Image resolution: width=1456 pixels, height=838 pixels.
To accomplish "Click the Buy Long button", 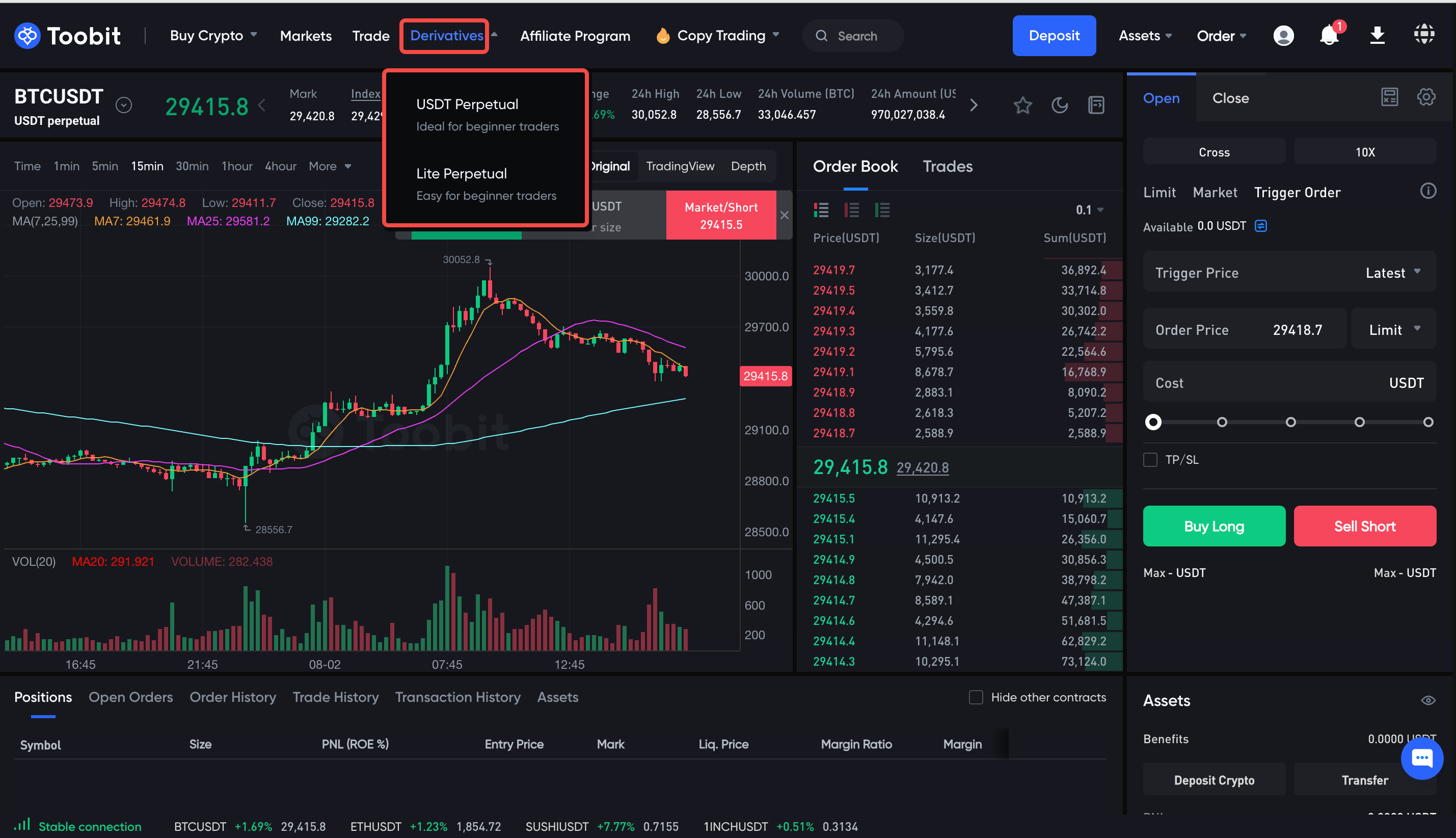I will pyautogui.click(x=1214, y=526).
